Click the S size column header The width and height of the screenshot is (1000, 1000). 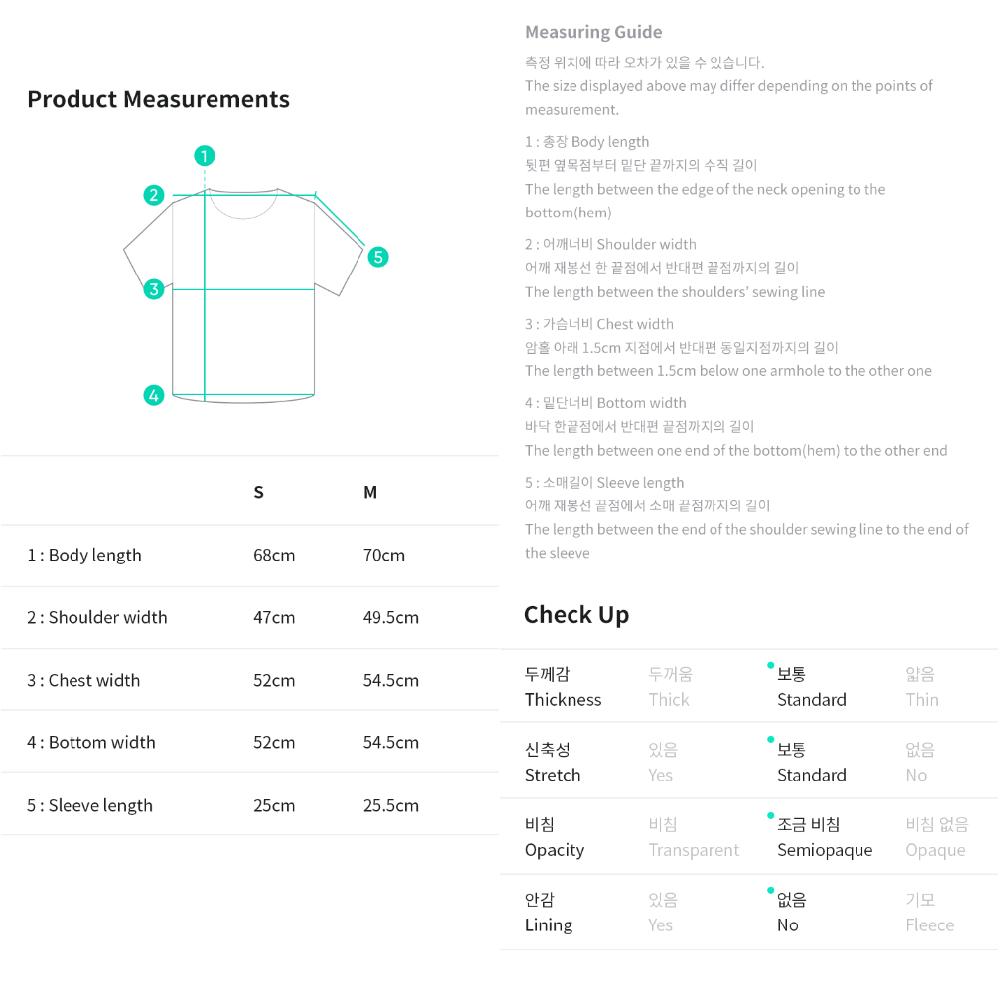pos(258,492)
